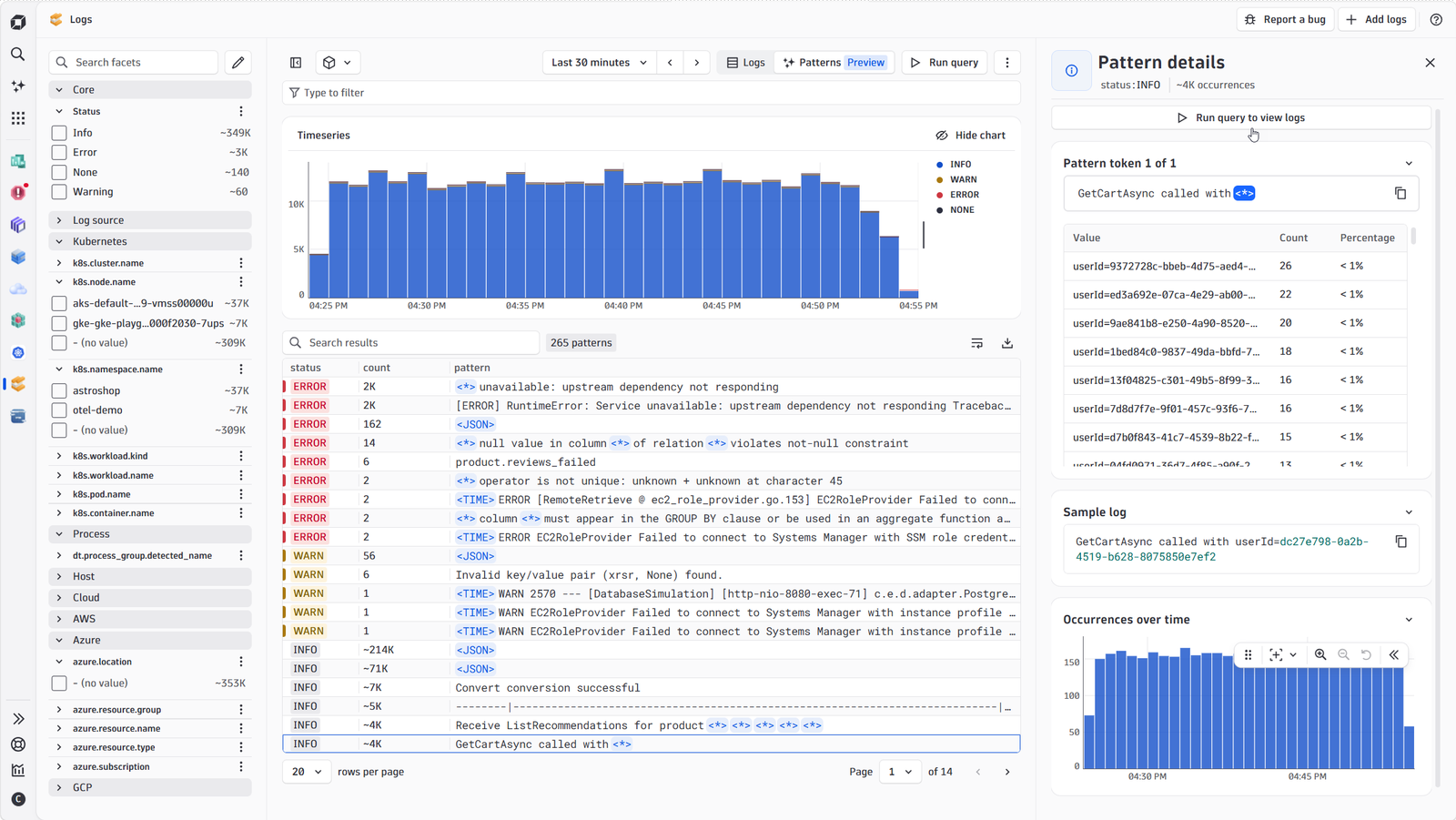Expand the GCP facet group
The height and width of the screenshot is (820, 1456).
pyautogui.click(x=150, y=787)
